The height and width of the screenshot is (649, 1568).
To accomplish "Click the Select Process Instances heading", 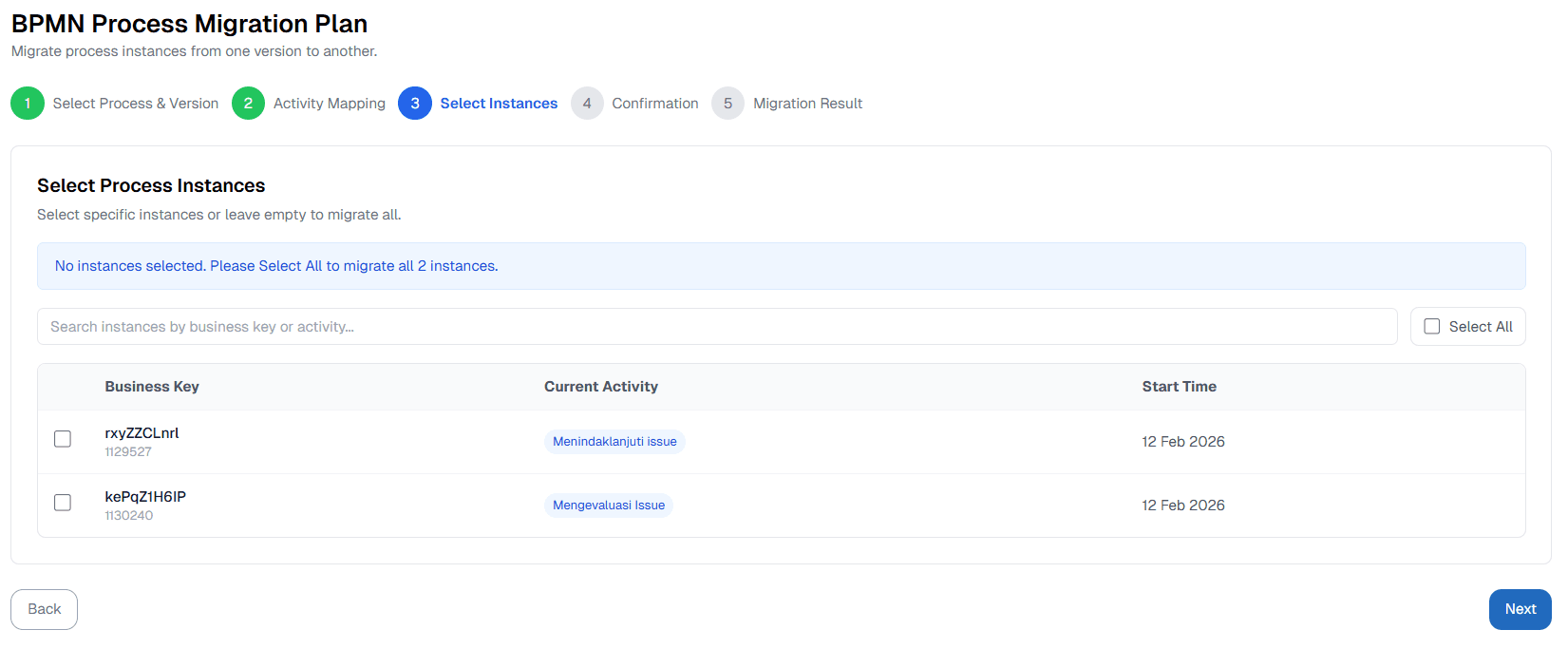I will click(151, 186).
